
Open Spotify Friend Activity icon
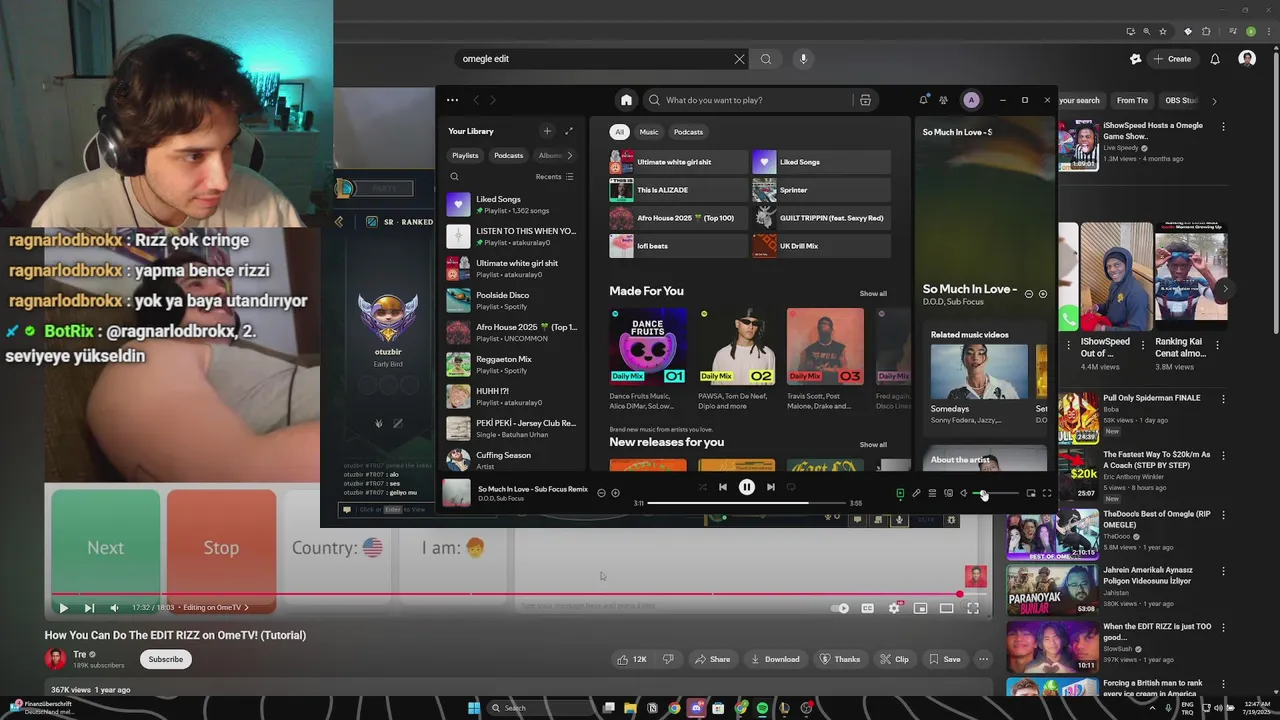(x=943, y=100)
